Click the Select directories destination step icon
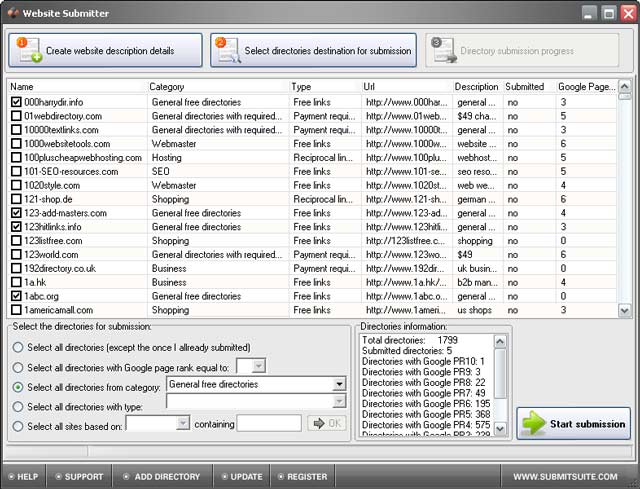The width and height of the screenshot is (640, 489). point(228,50)
